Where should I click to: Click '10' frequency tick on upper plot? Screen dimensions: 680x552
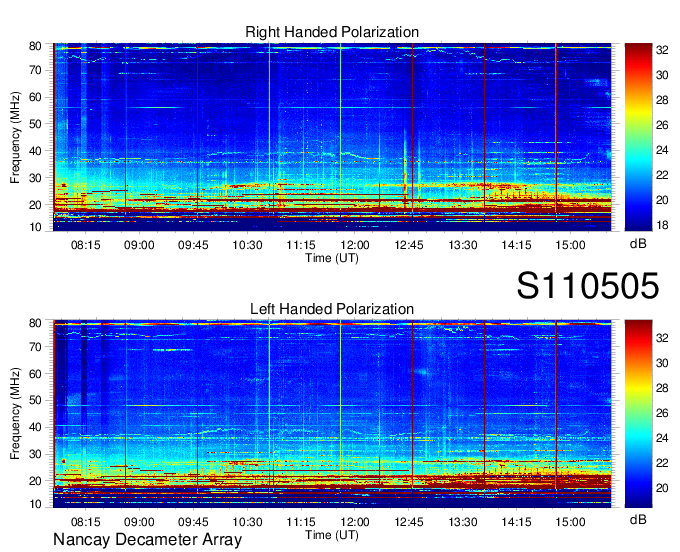(x=35, y=227)
